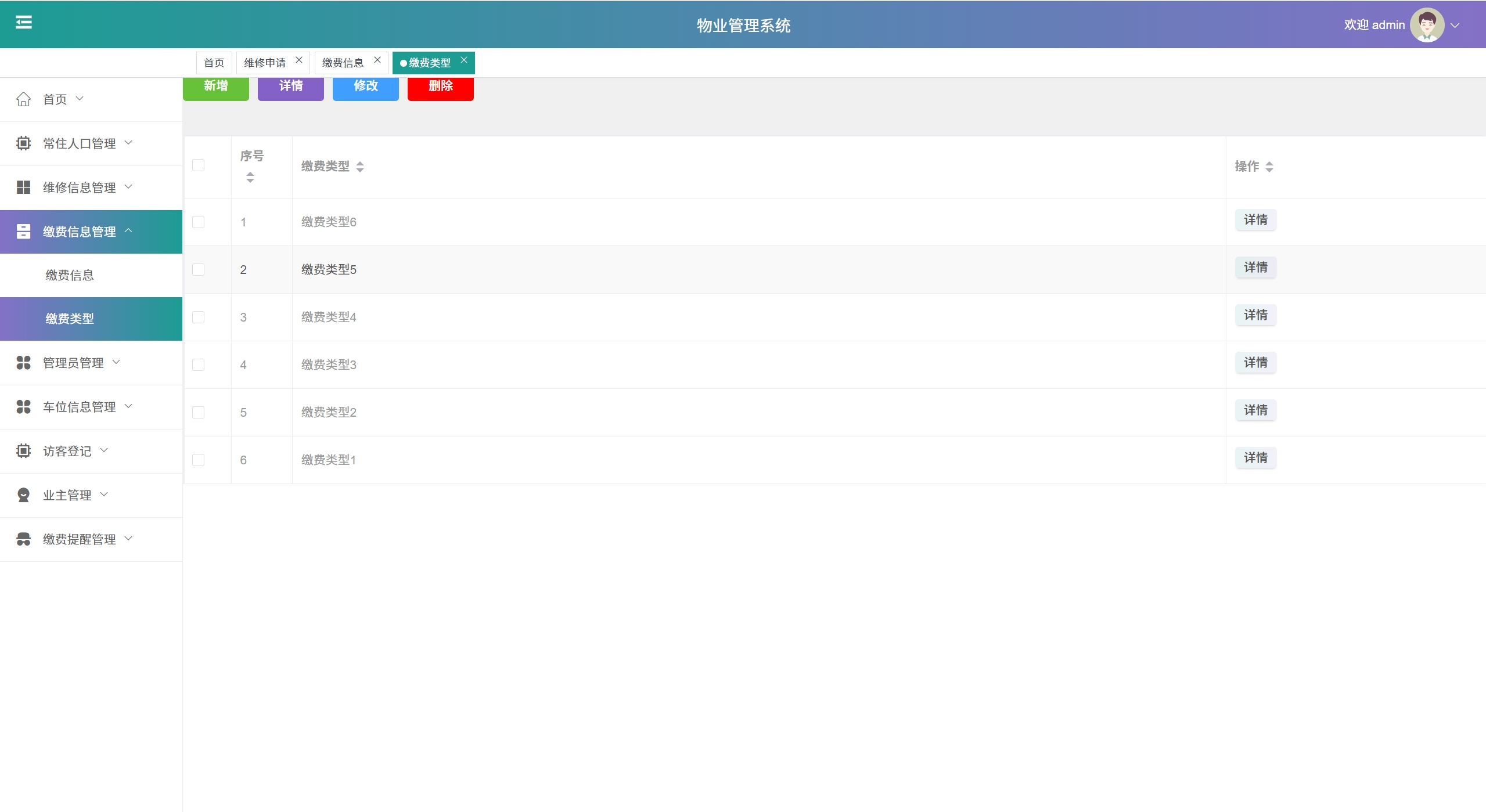Close the 缴费信息 tab
The height and width of the screenshot is (812, 1486).
377,60
